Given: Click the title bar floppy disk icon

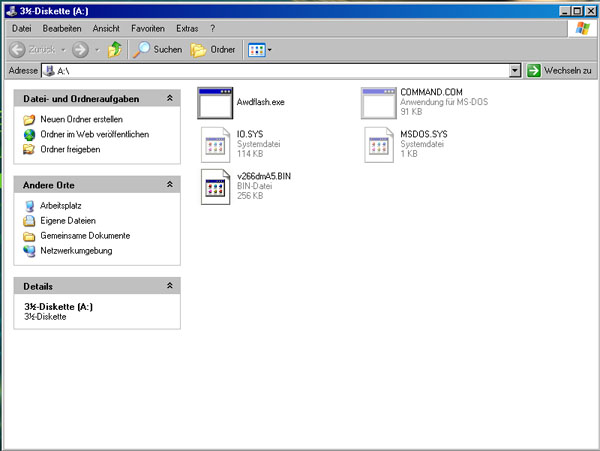Looking at the screenshot, I should pyautogui.click(x=12, y=11).
